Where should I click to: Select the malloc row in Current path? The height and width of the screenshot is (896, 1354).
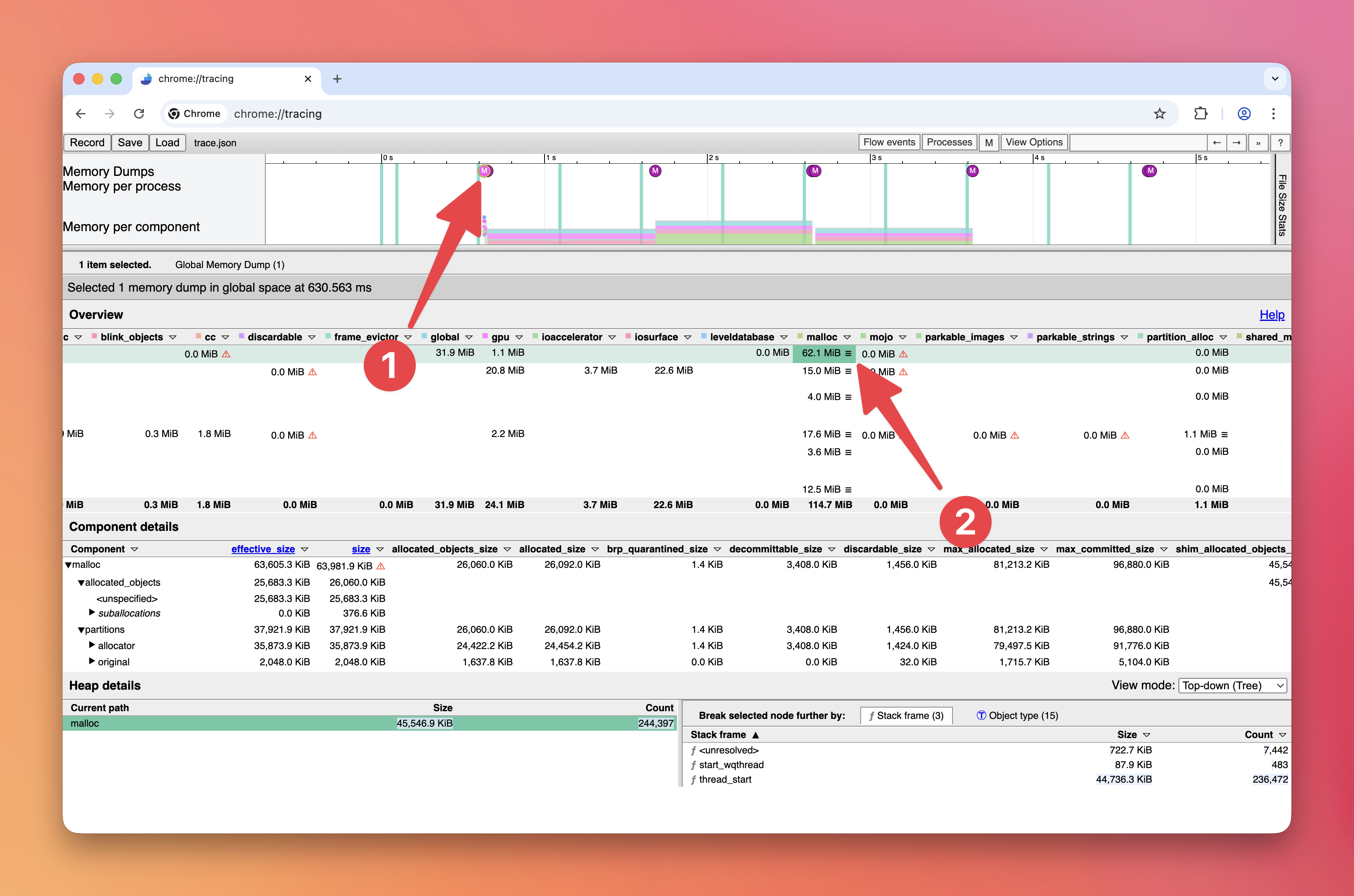369,723
